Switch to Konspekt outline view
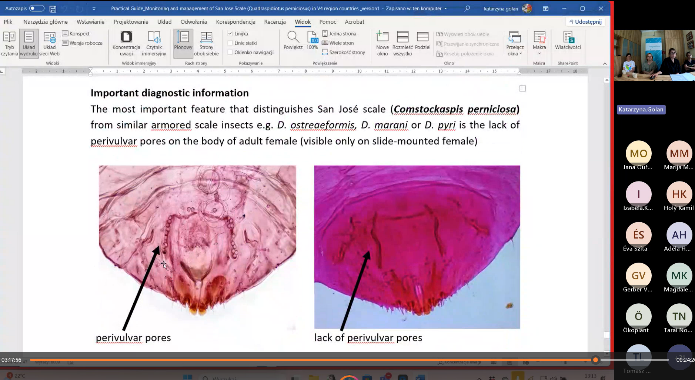This screenshot has width=695, height=380. point(76,34)
